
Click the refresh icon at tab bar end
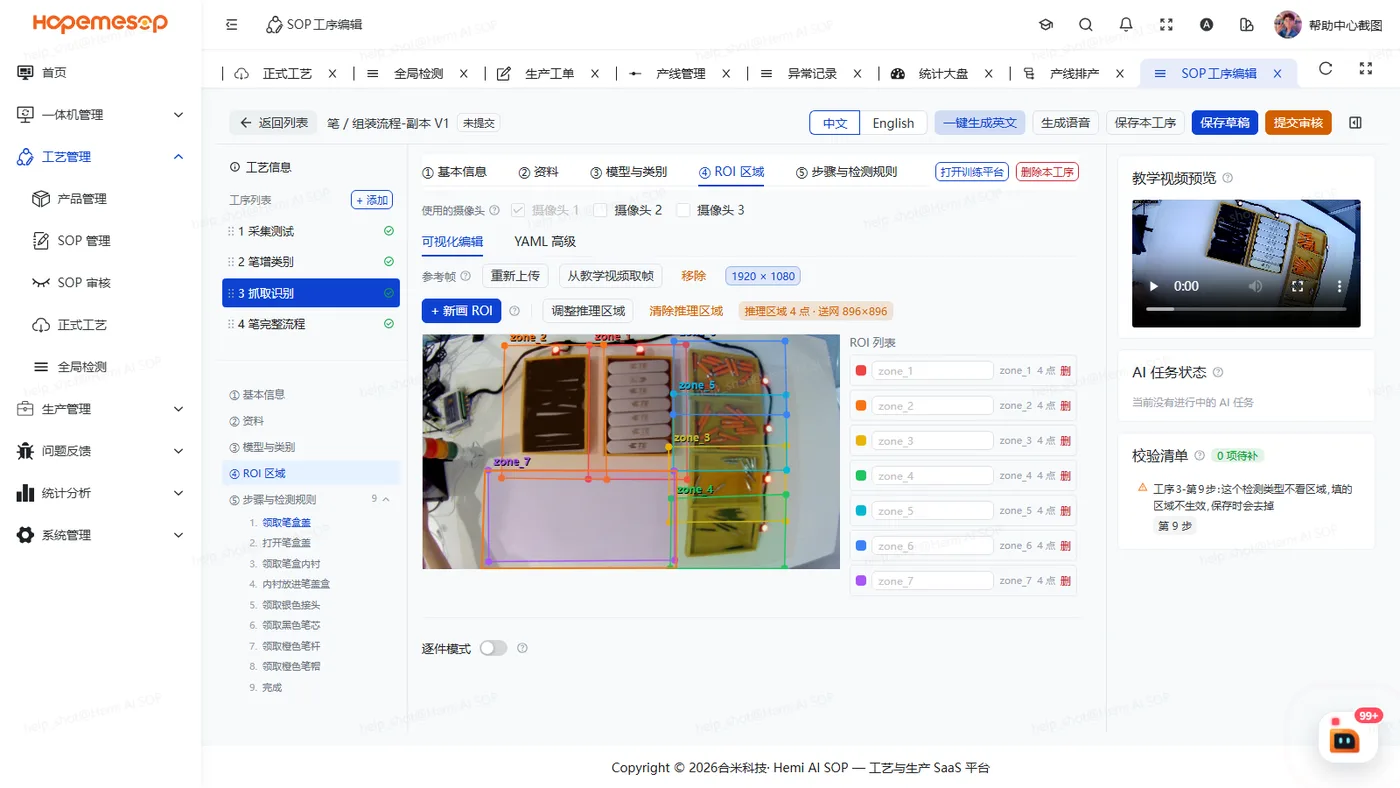click(x=1326, y=69)
